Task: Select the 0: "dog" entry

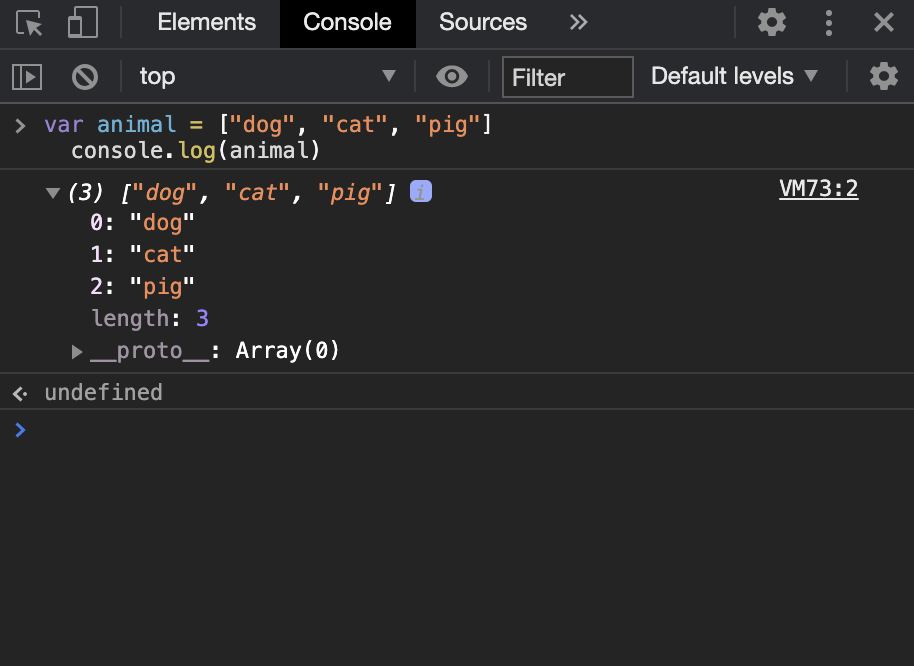Action: [142, 223]
